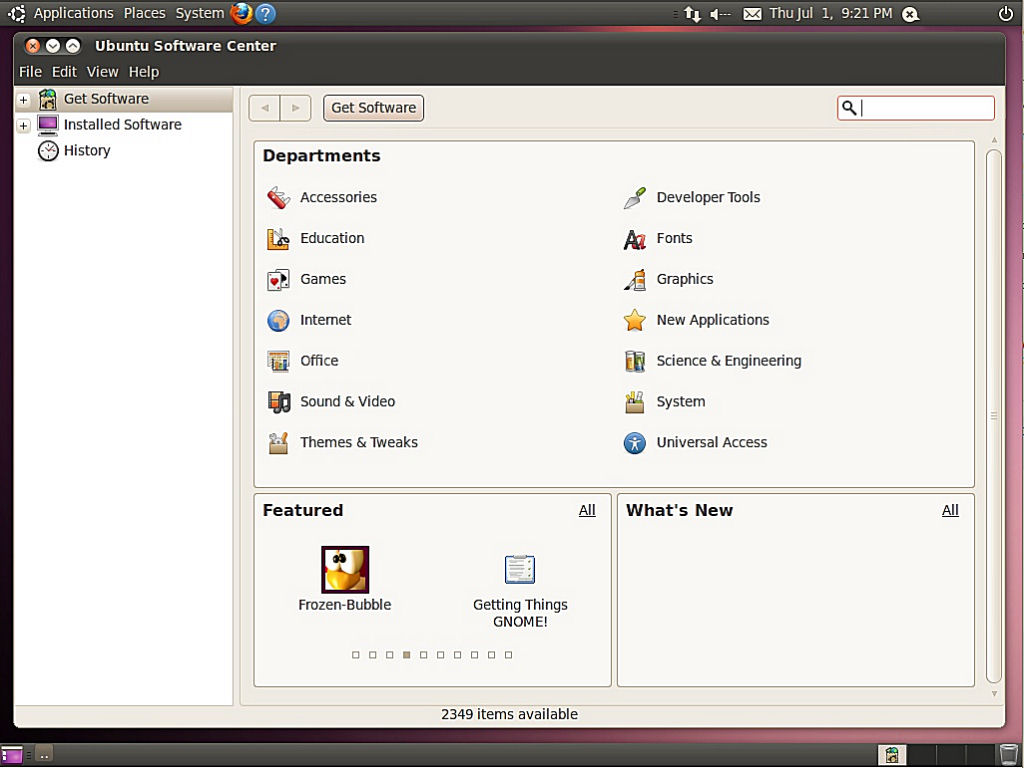
Task: Click the Get Software breadcrumb button
Action: (x=373, y=108)
